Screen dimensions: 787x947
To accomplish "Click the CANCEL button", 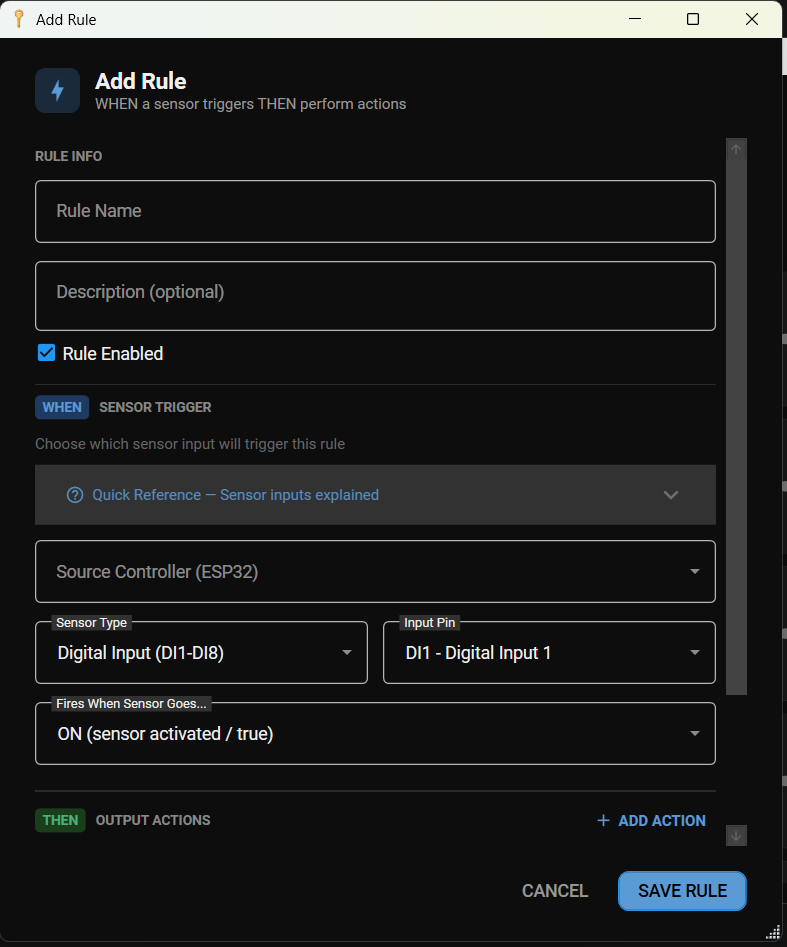I will (x=554, y=891).
